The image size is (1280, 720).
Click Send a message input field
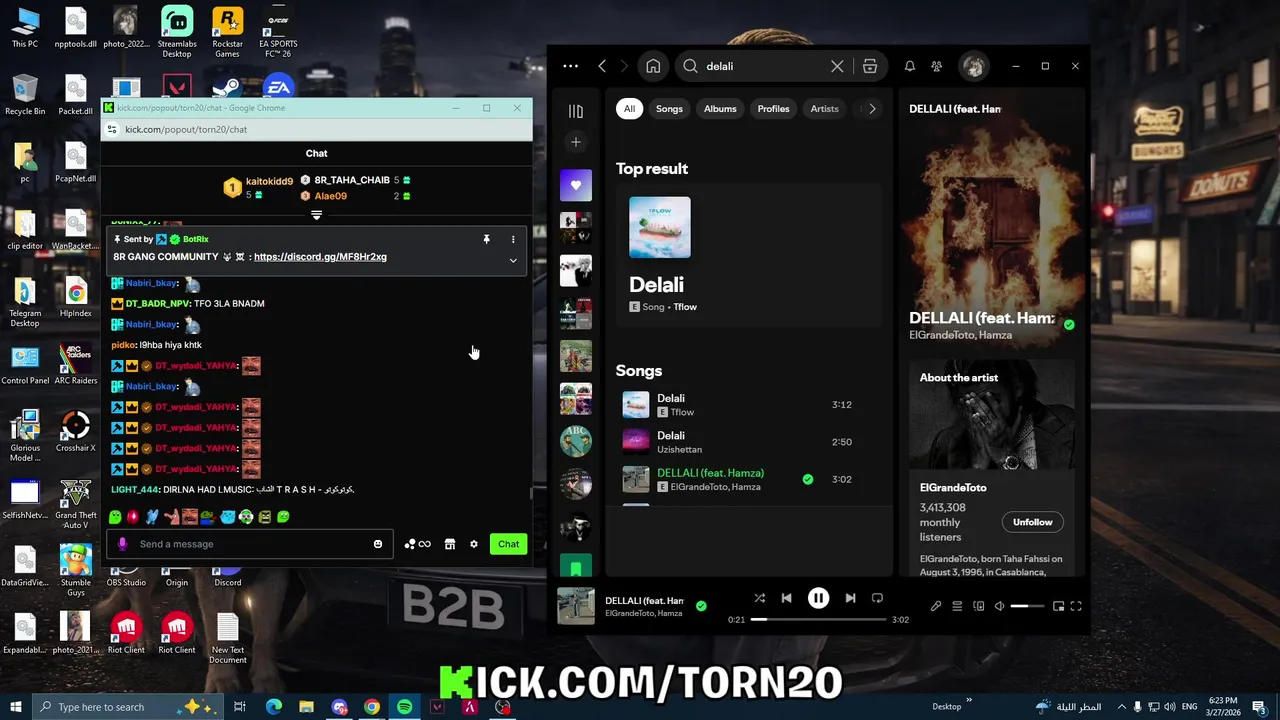pyautogui.click(x=251, y=544)
